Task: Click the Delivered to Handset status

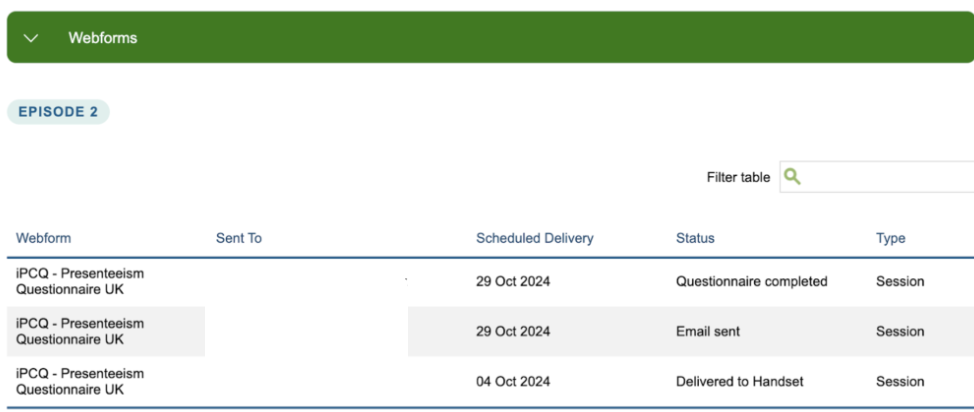Action: 740,381
